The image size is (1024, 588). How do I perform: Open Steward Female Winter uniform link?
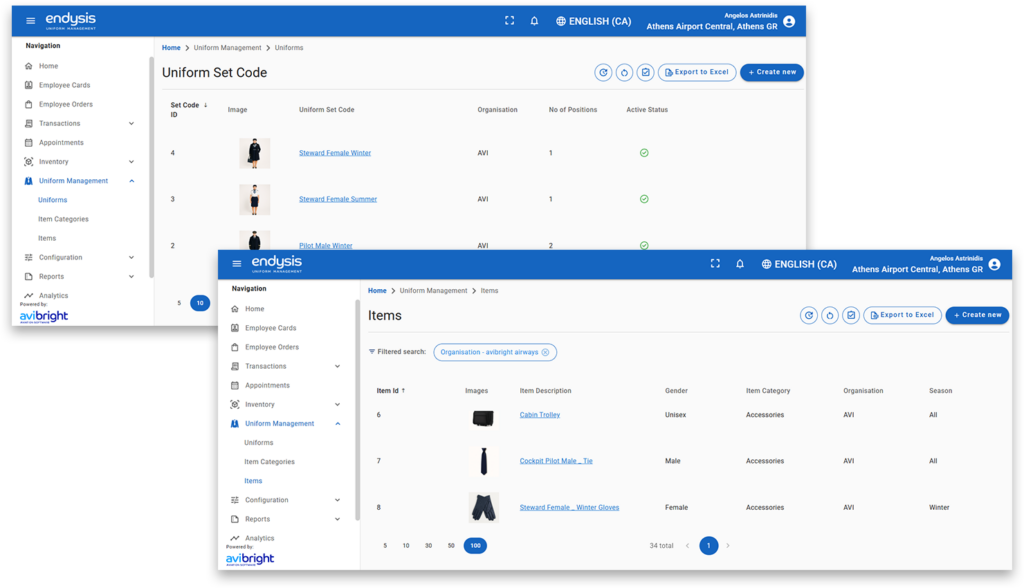[x=334, y=153]
